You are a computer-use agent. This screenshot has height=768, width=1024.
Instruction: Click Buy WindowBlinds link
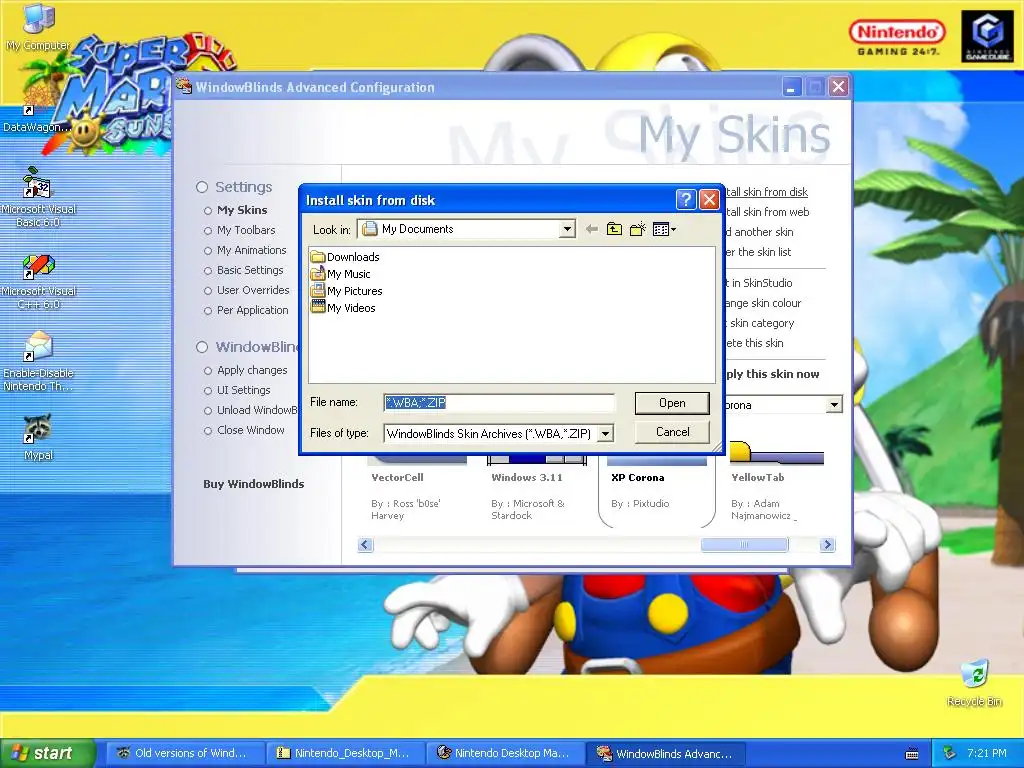pos(253,484)
